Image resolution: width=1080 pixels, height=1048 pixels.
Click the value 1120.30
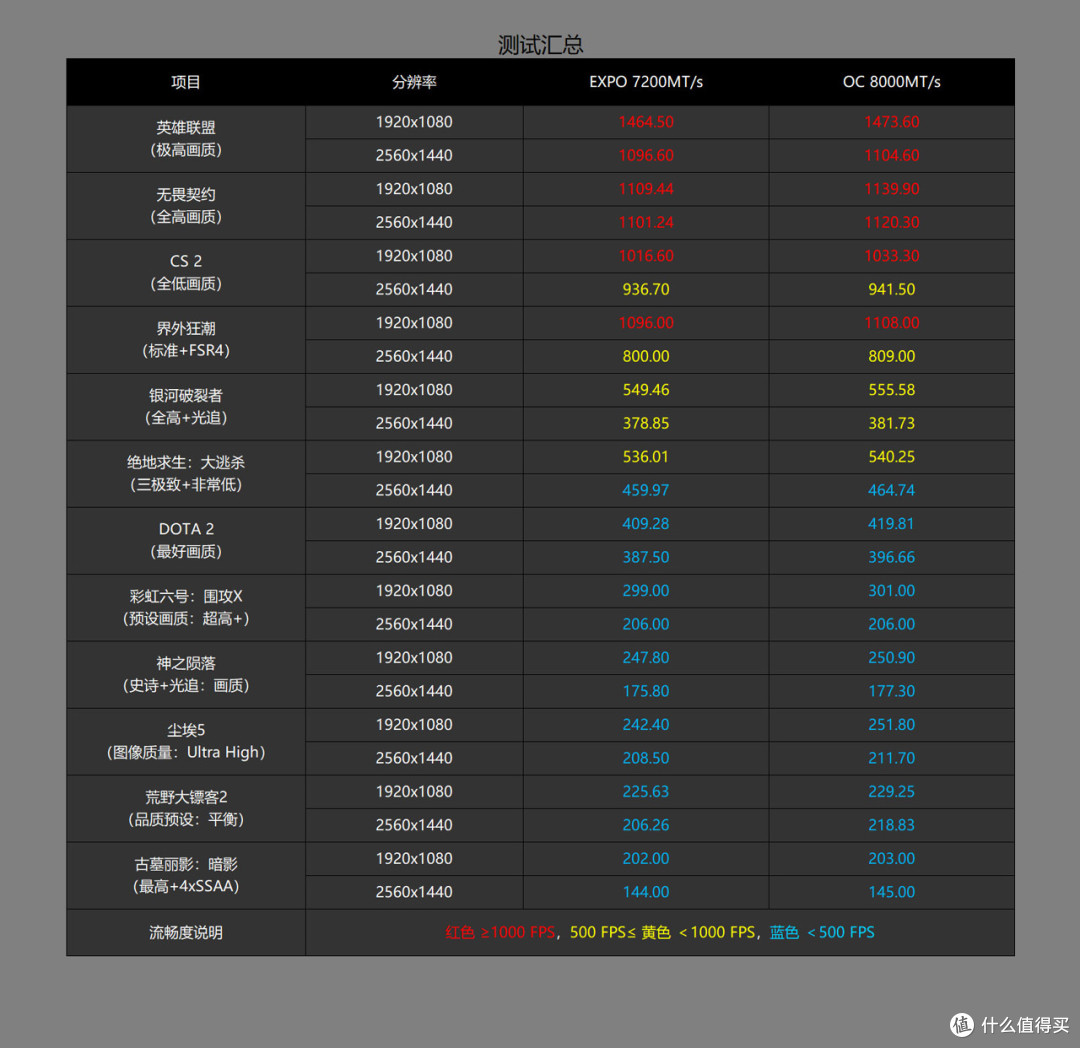(891, 222)
